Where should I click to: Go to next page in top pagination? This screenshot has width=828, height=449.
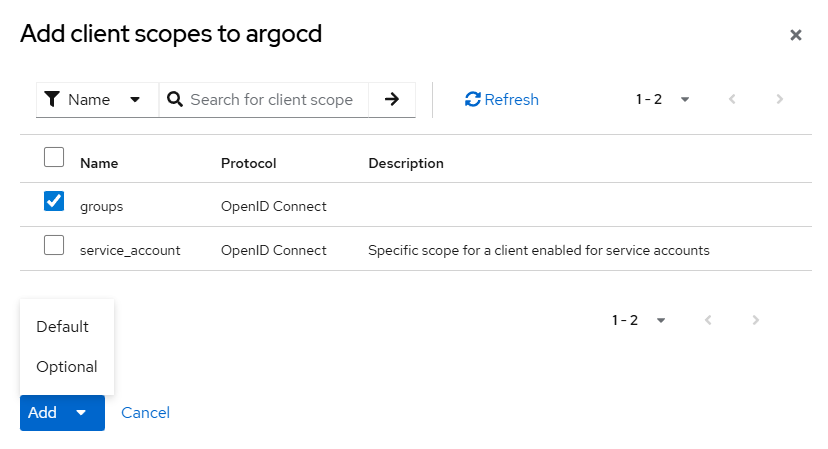[780, 99]
